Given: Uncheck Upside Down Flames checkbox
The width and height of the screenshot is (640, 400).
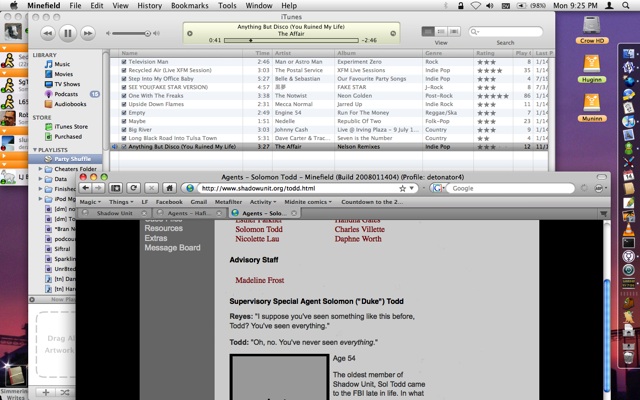Looking at the screenshot, I should tap(124, 104).
